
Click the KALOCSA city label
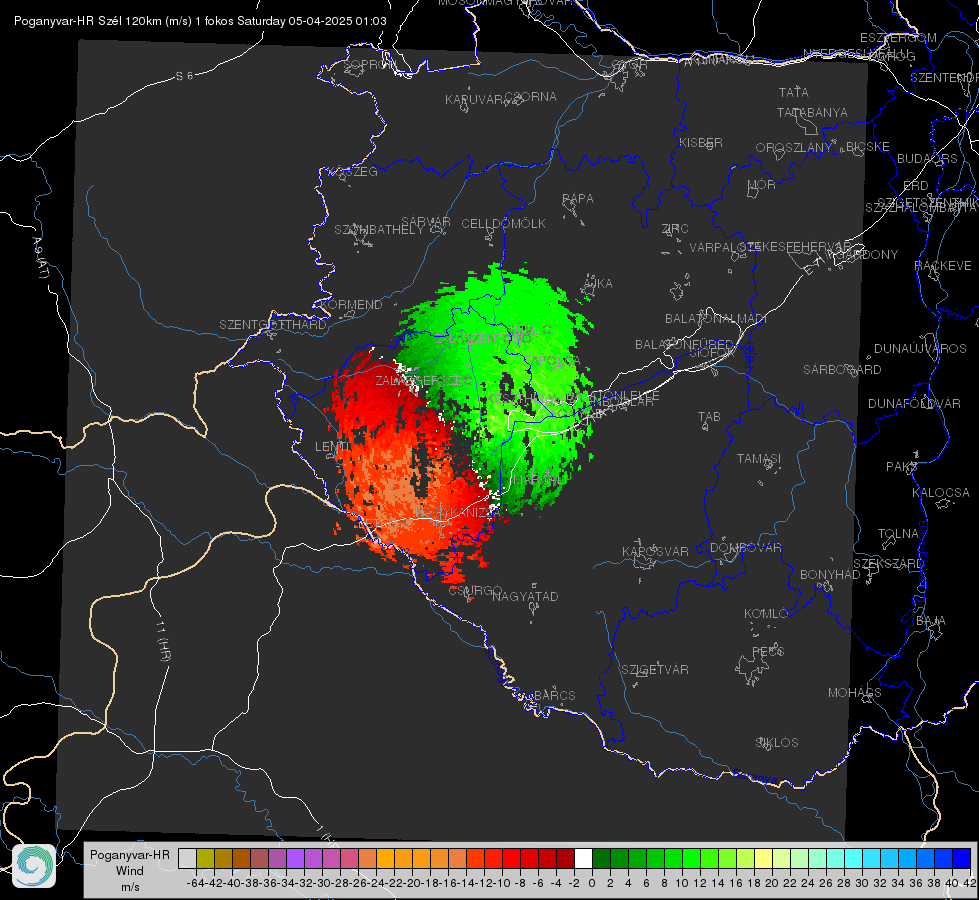[941, 492]
